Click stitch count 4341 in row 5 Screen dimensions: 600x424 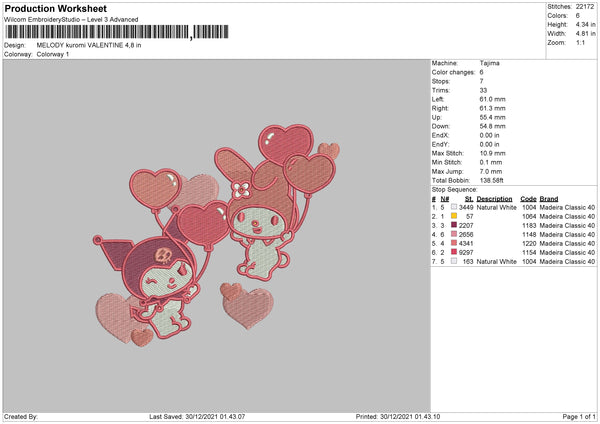click(x=466, y=243)
